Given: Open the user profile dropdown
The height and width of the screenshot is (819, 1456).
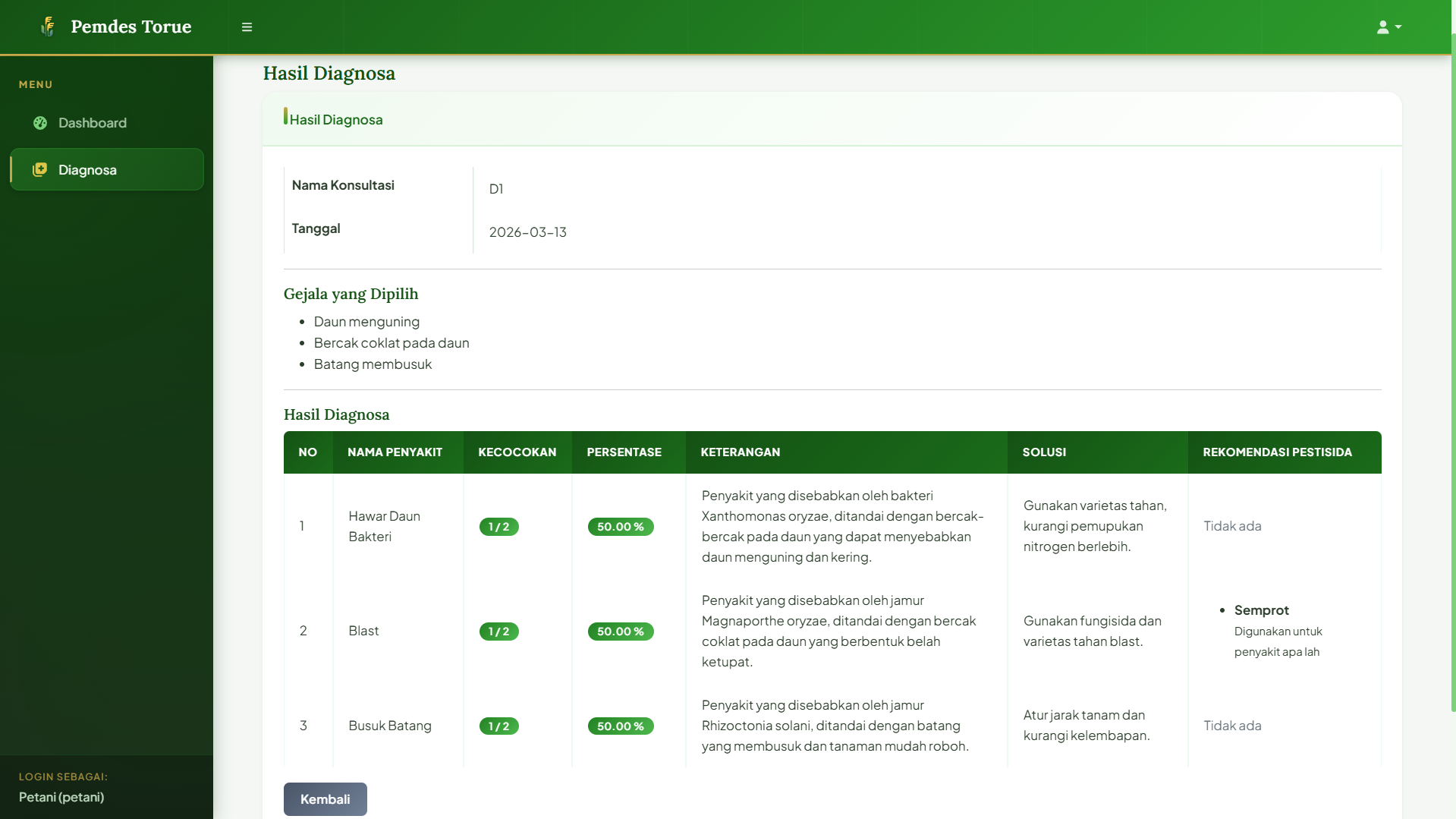Looking at the screenshot, I should (1388, 27).
